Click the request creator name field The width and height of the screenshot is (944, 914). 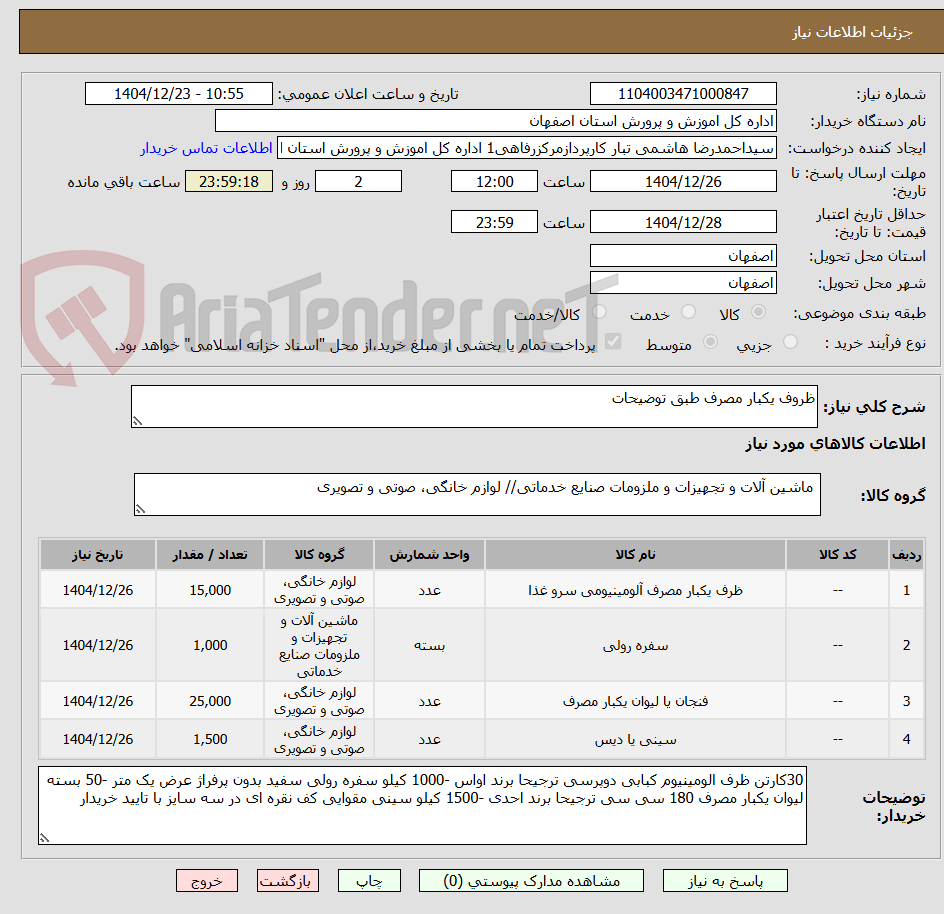[x=527, y=148]
